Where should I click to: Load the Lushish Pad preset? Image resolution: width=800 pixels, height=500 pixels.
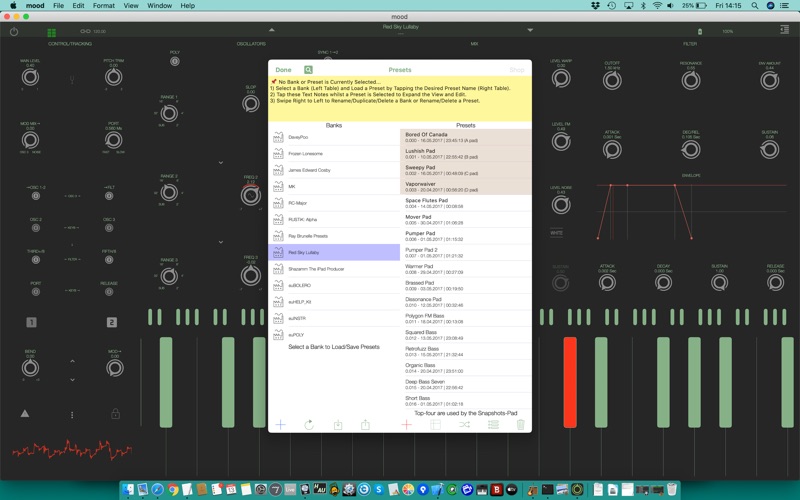pos(466,154)
